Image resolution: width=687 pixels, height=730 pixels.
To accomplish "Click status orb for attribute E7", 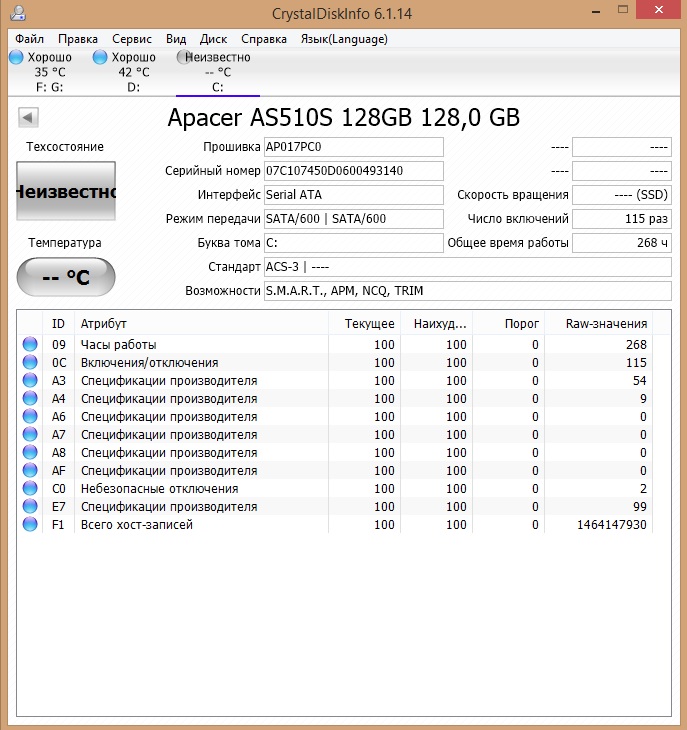I will 30,506.
